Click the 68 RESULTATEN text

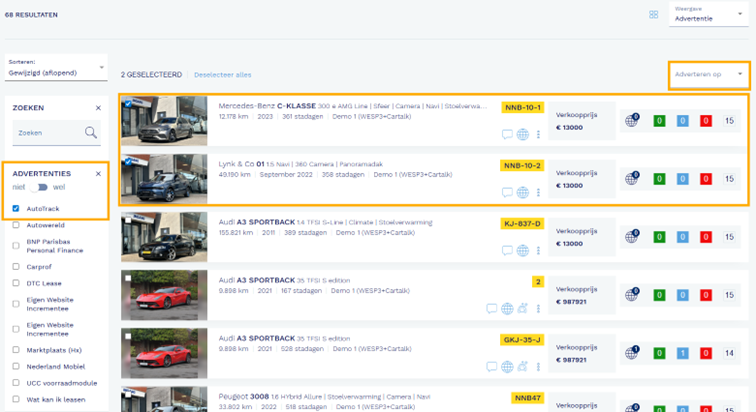31,15
